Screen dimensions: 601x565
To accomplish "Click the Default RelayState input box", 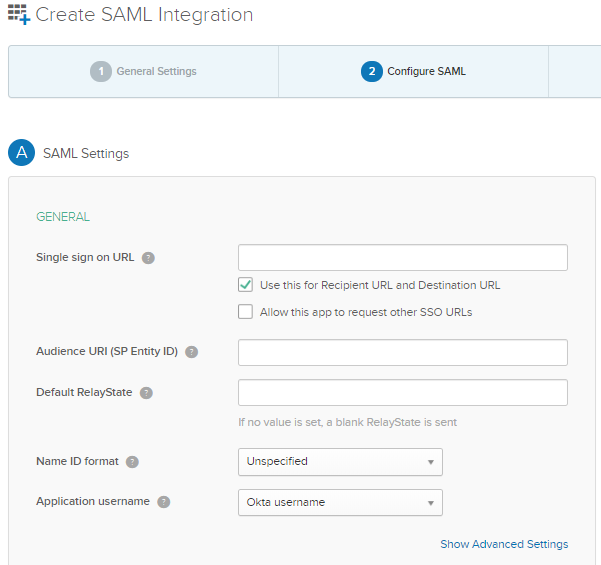I will point(402,392).
